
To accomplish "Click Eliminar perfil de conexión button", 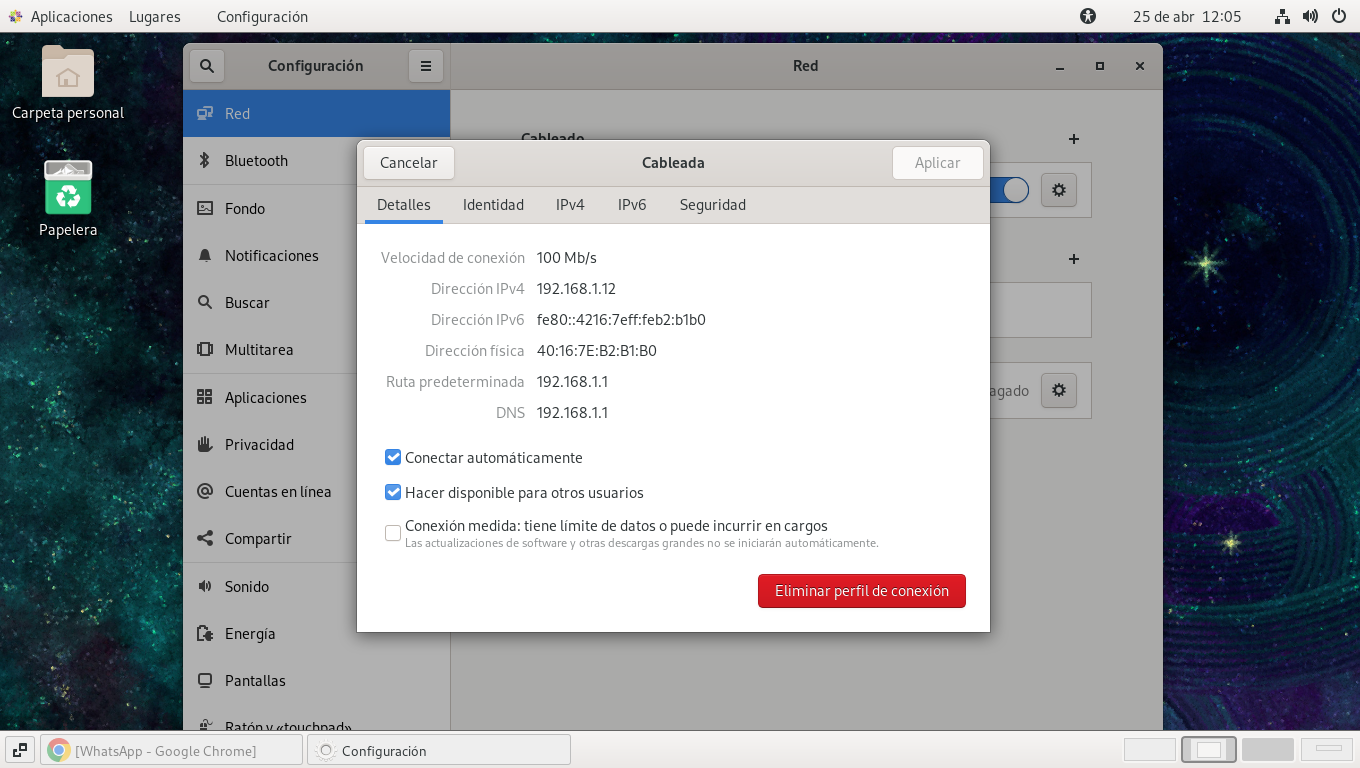I will (861, 591).
